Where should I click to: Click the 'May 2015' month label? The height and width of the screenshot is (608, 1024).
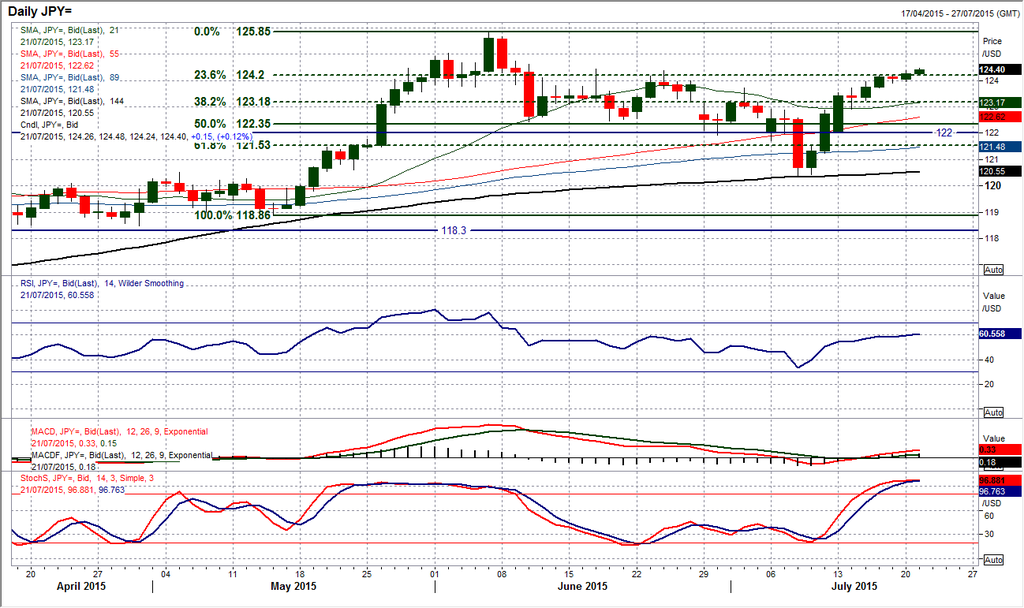[293, 586]
